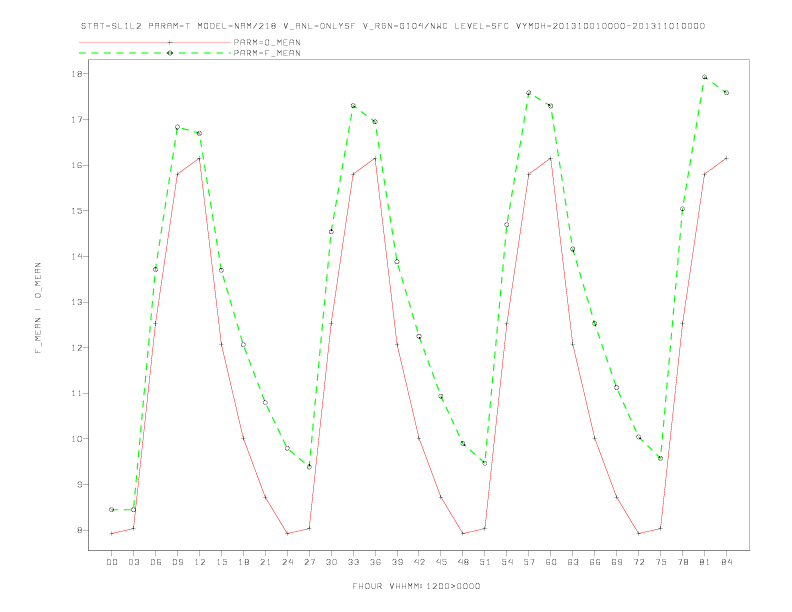
Task: Click the VYMDH date range in the title
Action: [610, 26]
